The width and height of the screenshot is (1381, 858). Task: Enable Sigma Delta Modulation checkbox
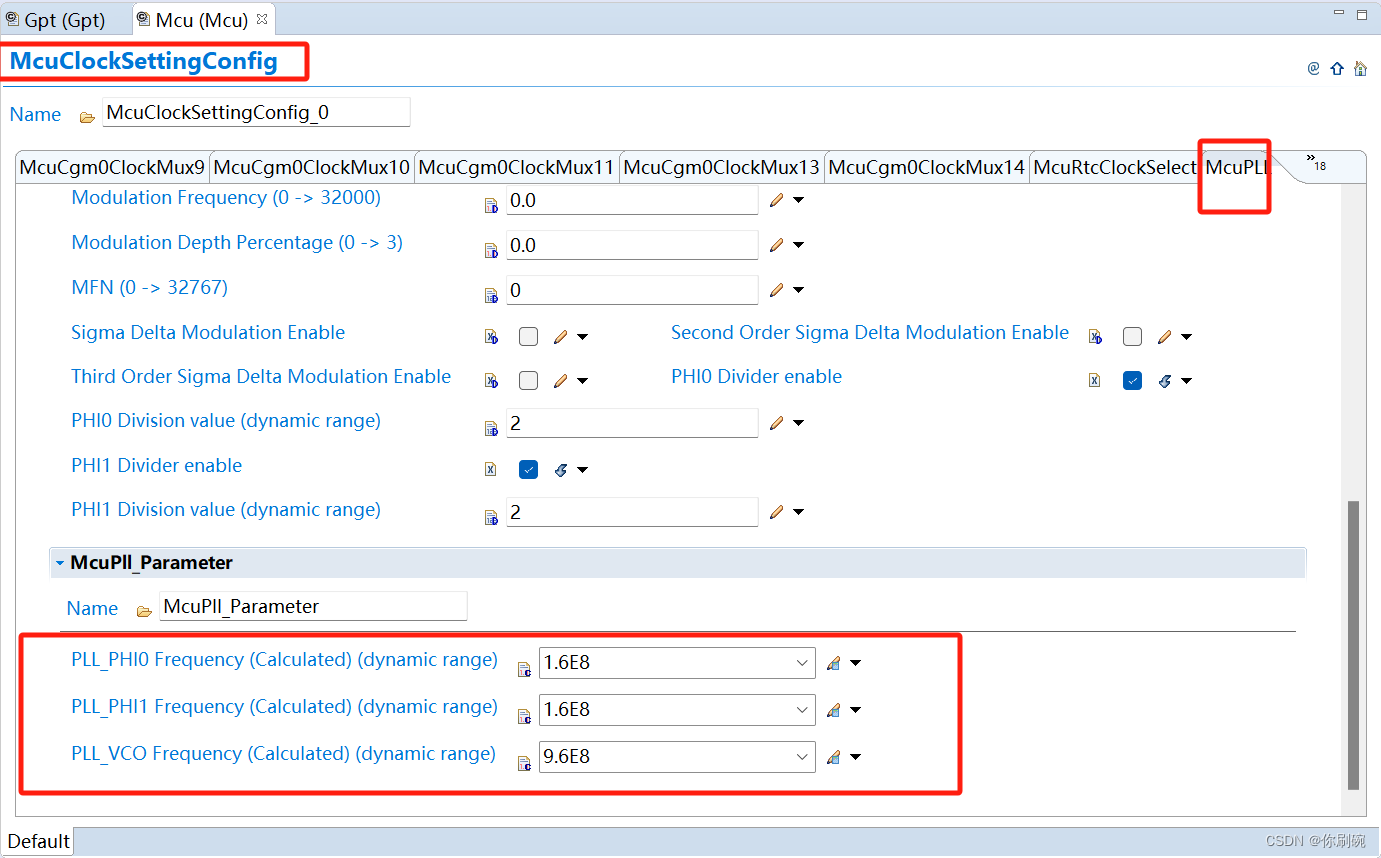click(x=529, y=337)
